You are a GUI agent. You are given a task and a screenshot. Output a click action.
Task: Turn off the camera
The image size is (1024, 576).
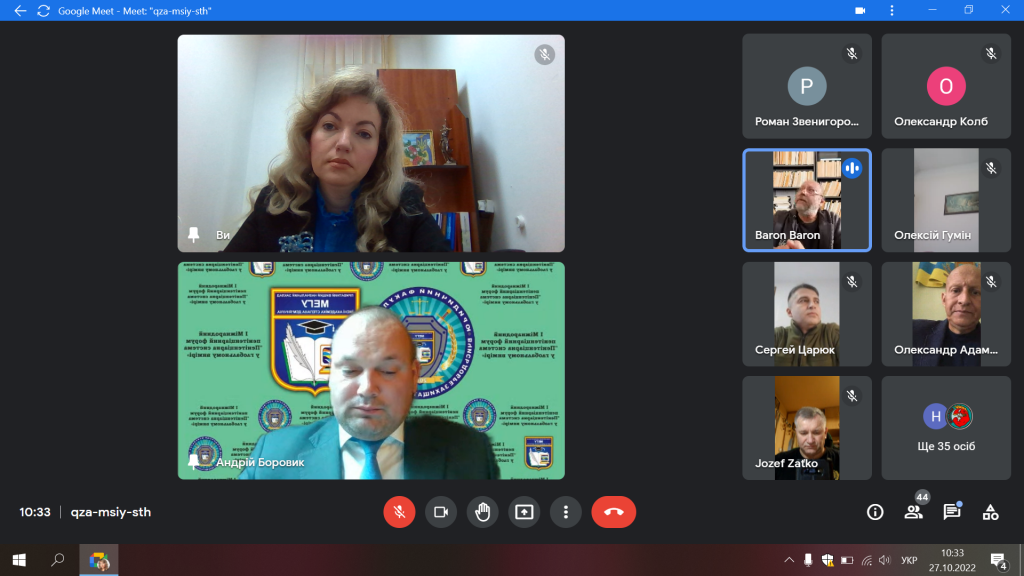point(441,512)
